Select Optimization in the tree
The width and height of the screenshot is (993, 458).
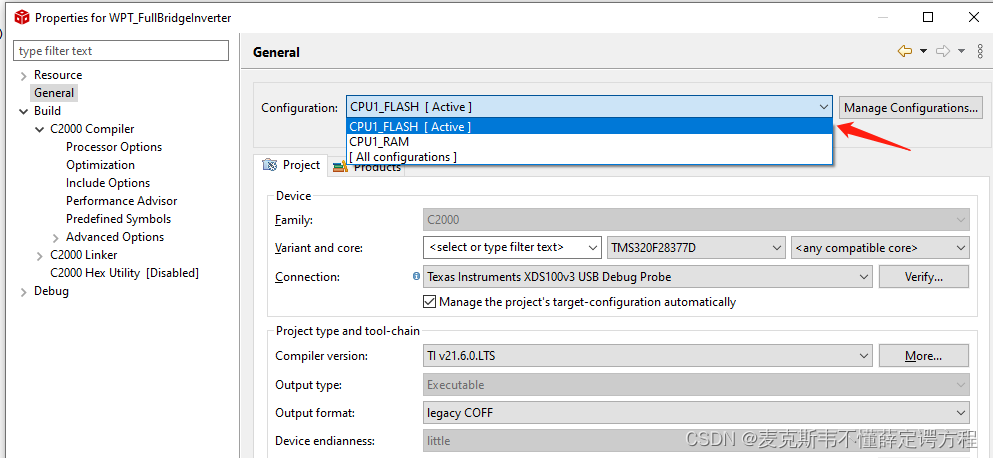pos(100,165)
